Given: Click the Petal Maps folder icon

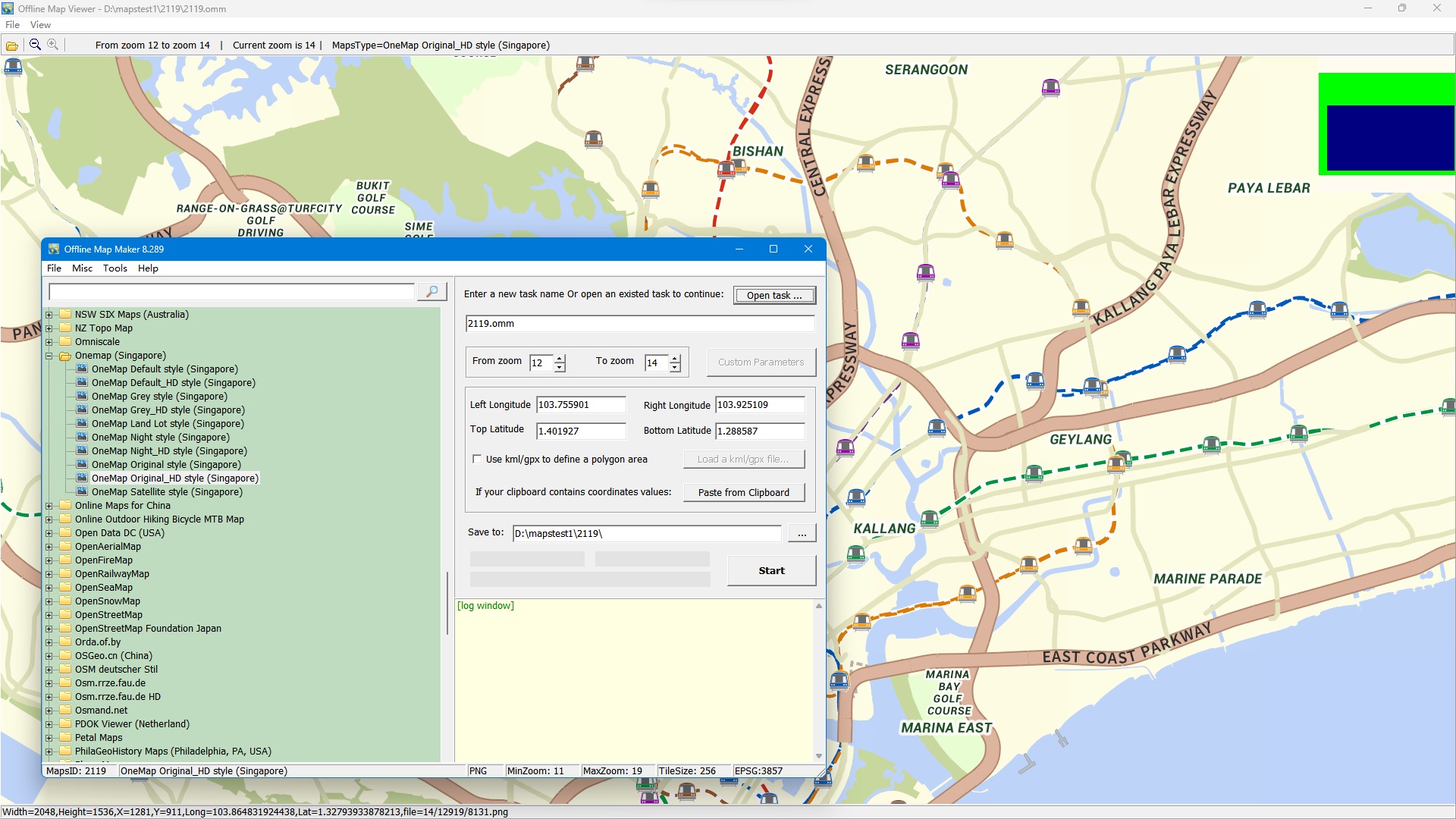Looking at the screenshot, I should pyautogui.click(x=65, y=738).
